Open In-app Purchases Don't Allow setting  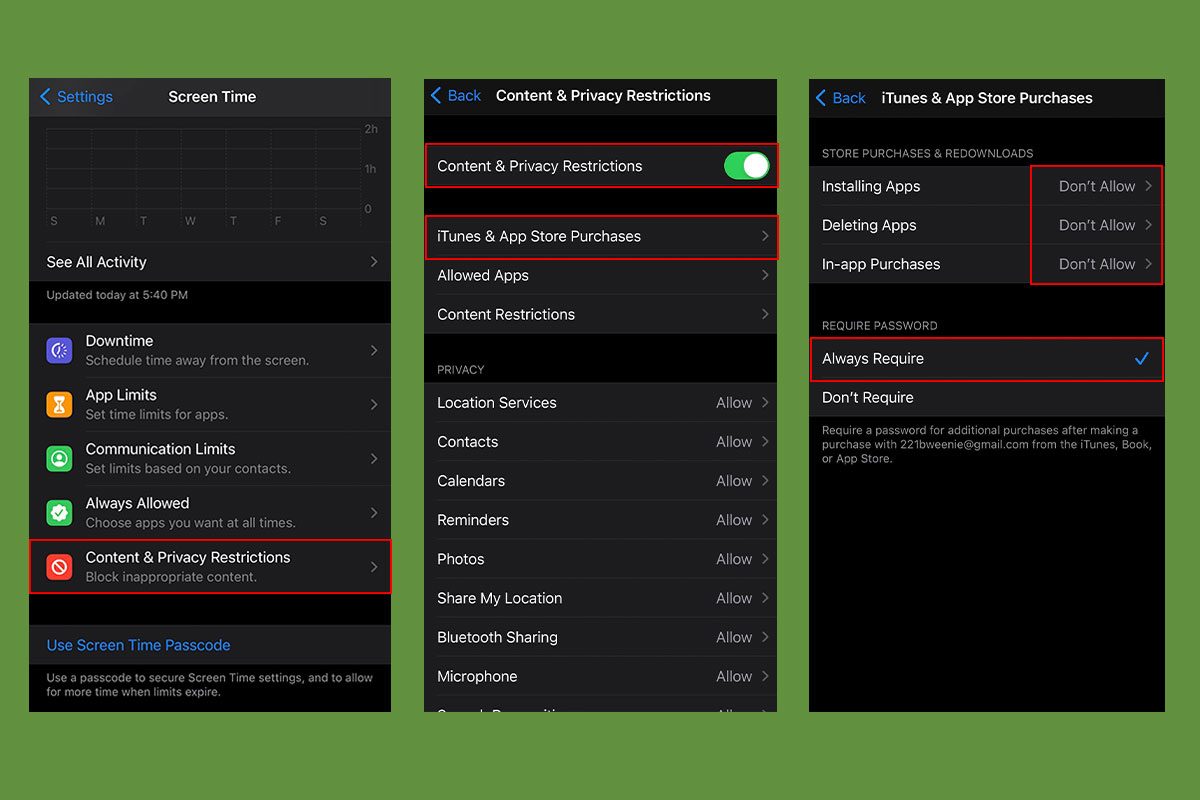(x=1097, y=264)
